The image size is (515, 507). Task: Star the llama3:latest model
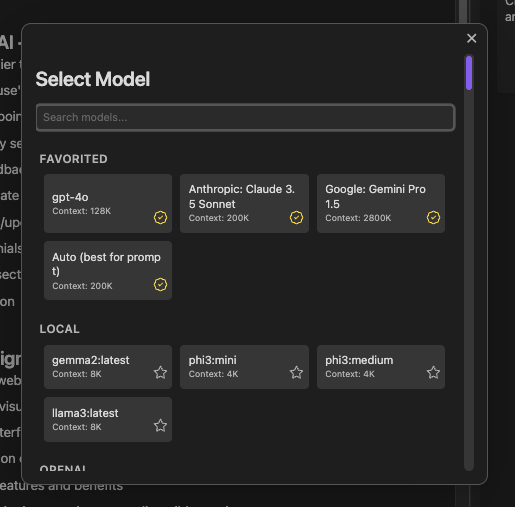pos(160,425)
